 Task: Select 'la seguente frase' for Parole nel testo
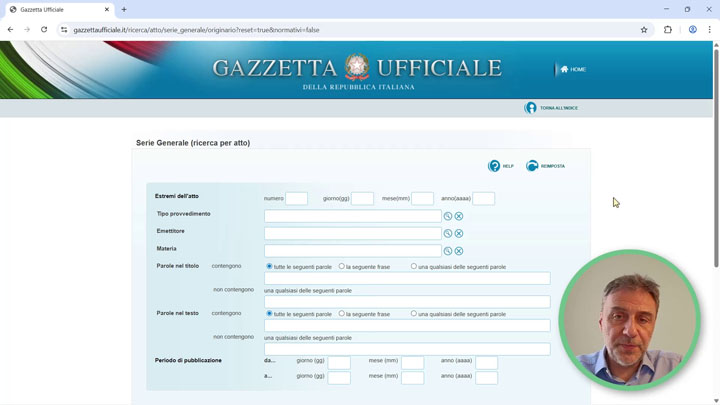[x=342, y=313]
